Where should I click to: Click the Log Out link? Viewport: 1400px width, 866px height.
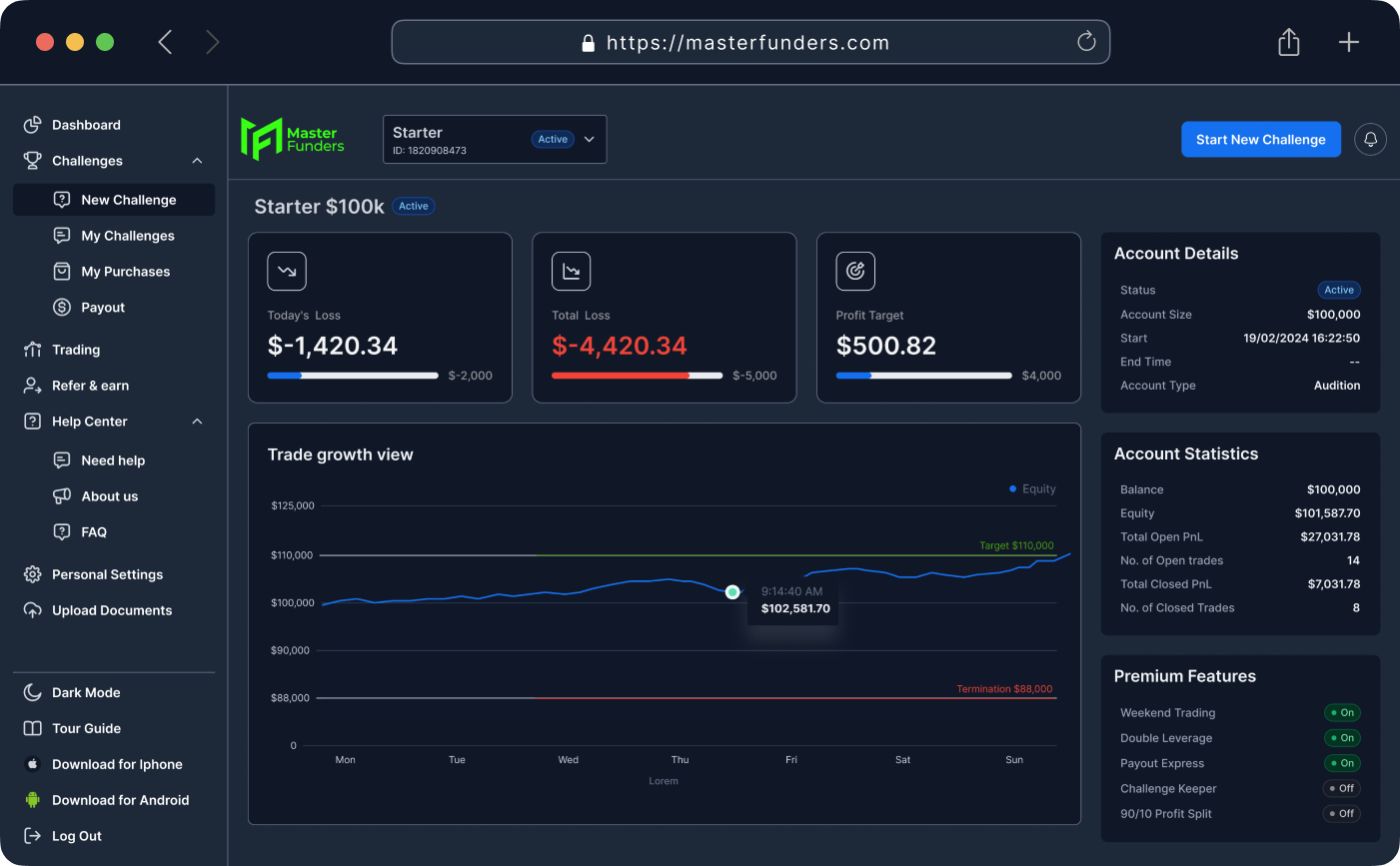click(x=76, y=836)
